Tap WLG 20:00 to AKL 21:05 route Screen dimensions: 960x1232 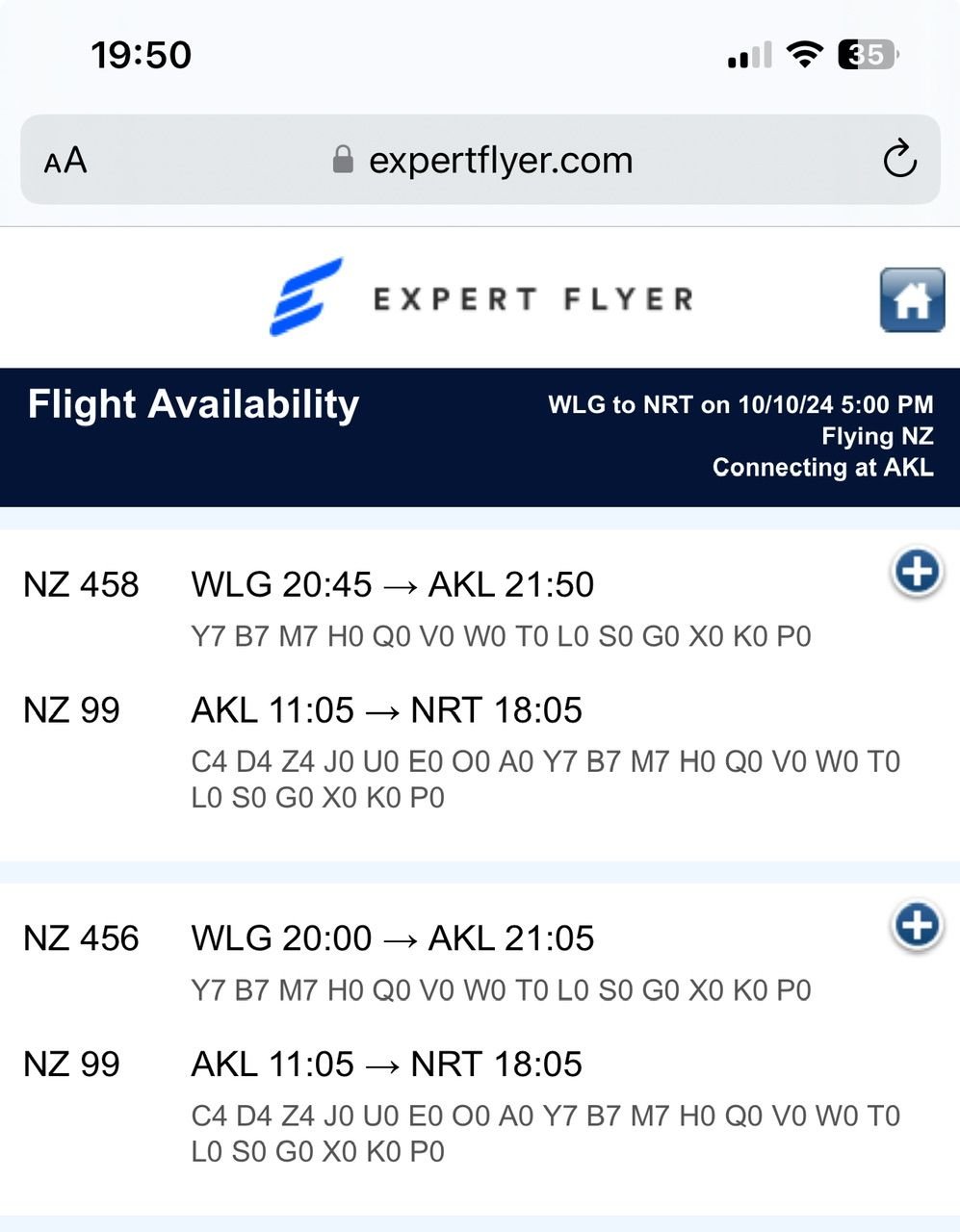(392, 938)
